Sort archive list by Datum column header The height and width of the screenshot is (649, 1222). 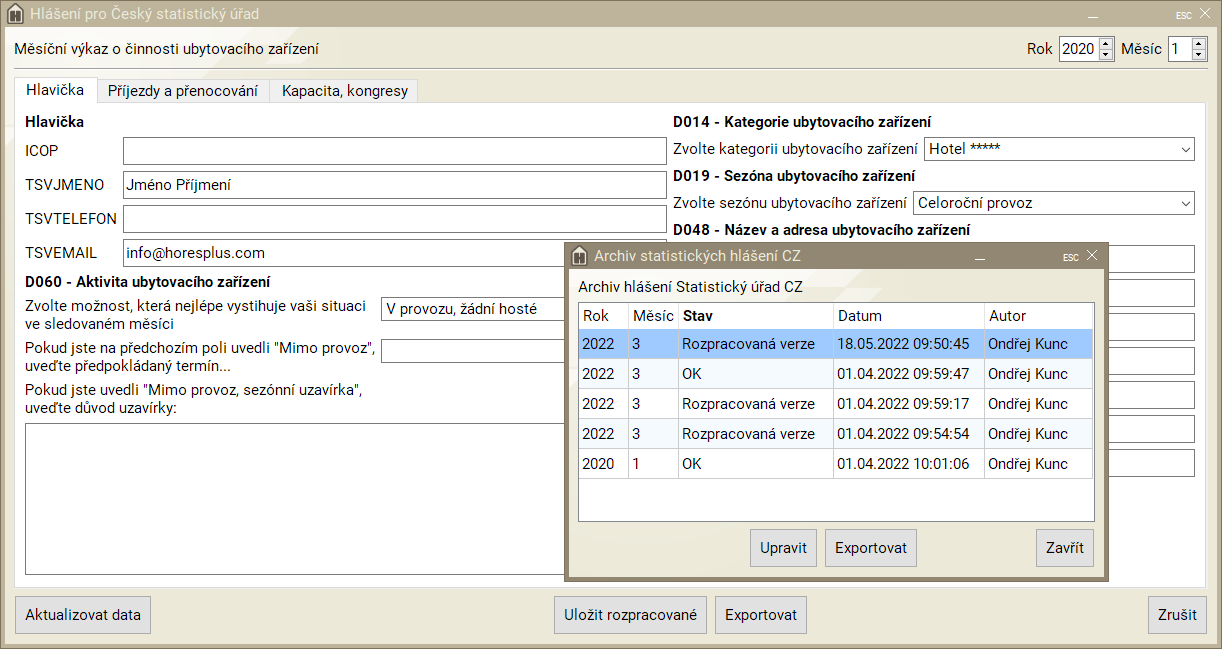coord(908,316)
